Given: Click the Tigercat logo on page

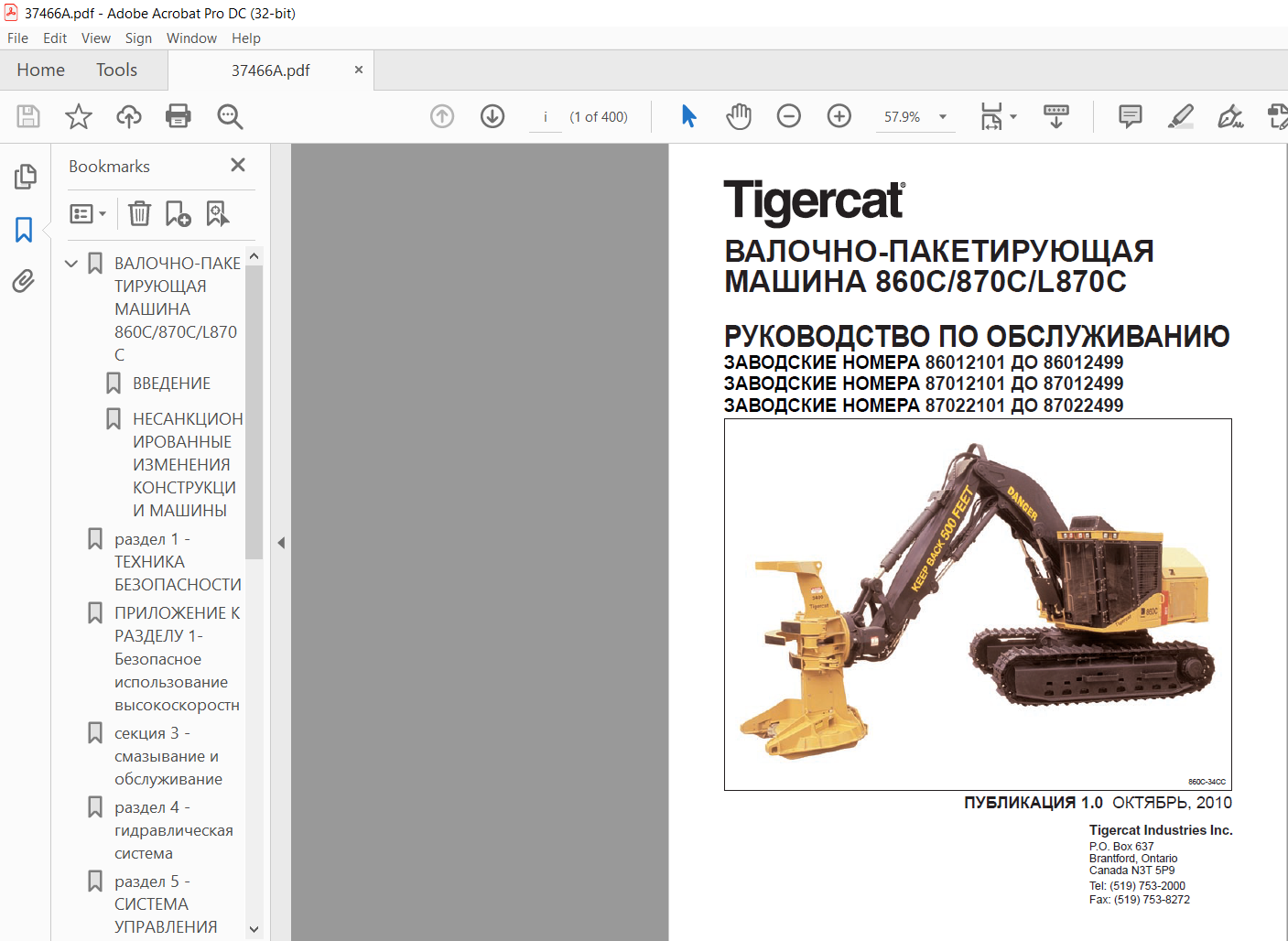Looking at the screenshot, I should (x=815, y=201).
